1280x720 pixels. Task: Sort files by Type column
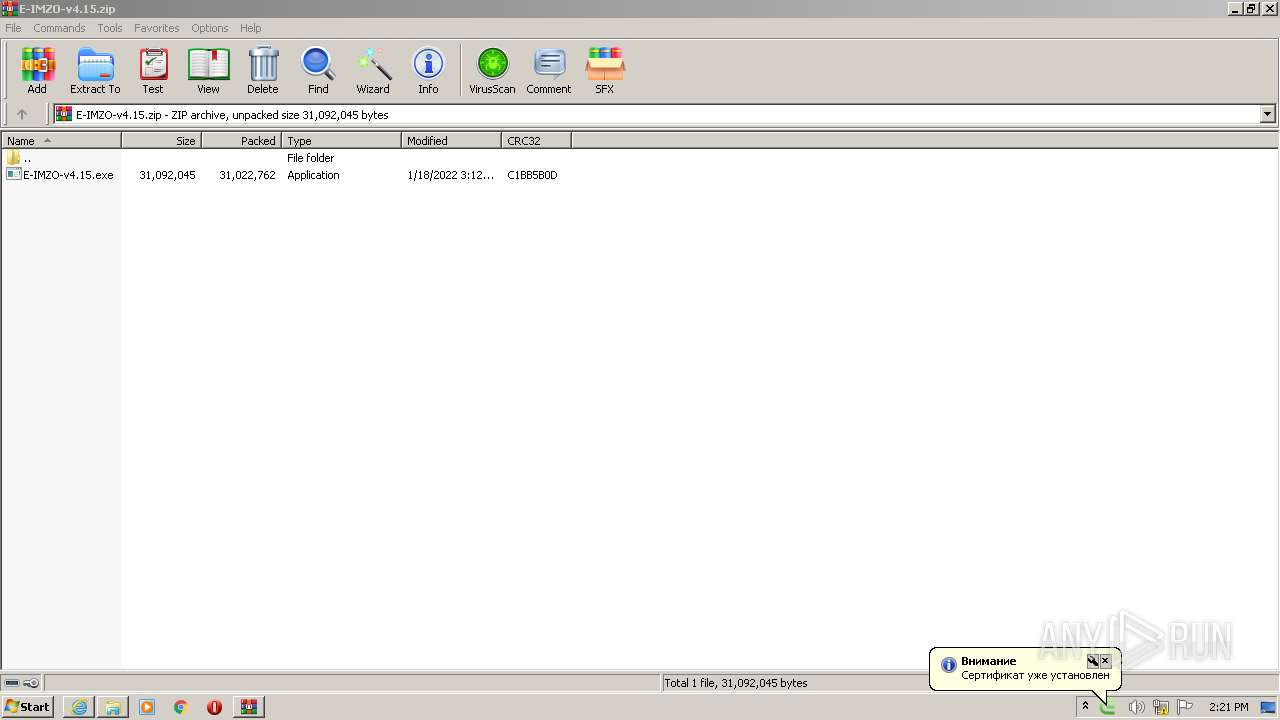341,140
